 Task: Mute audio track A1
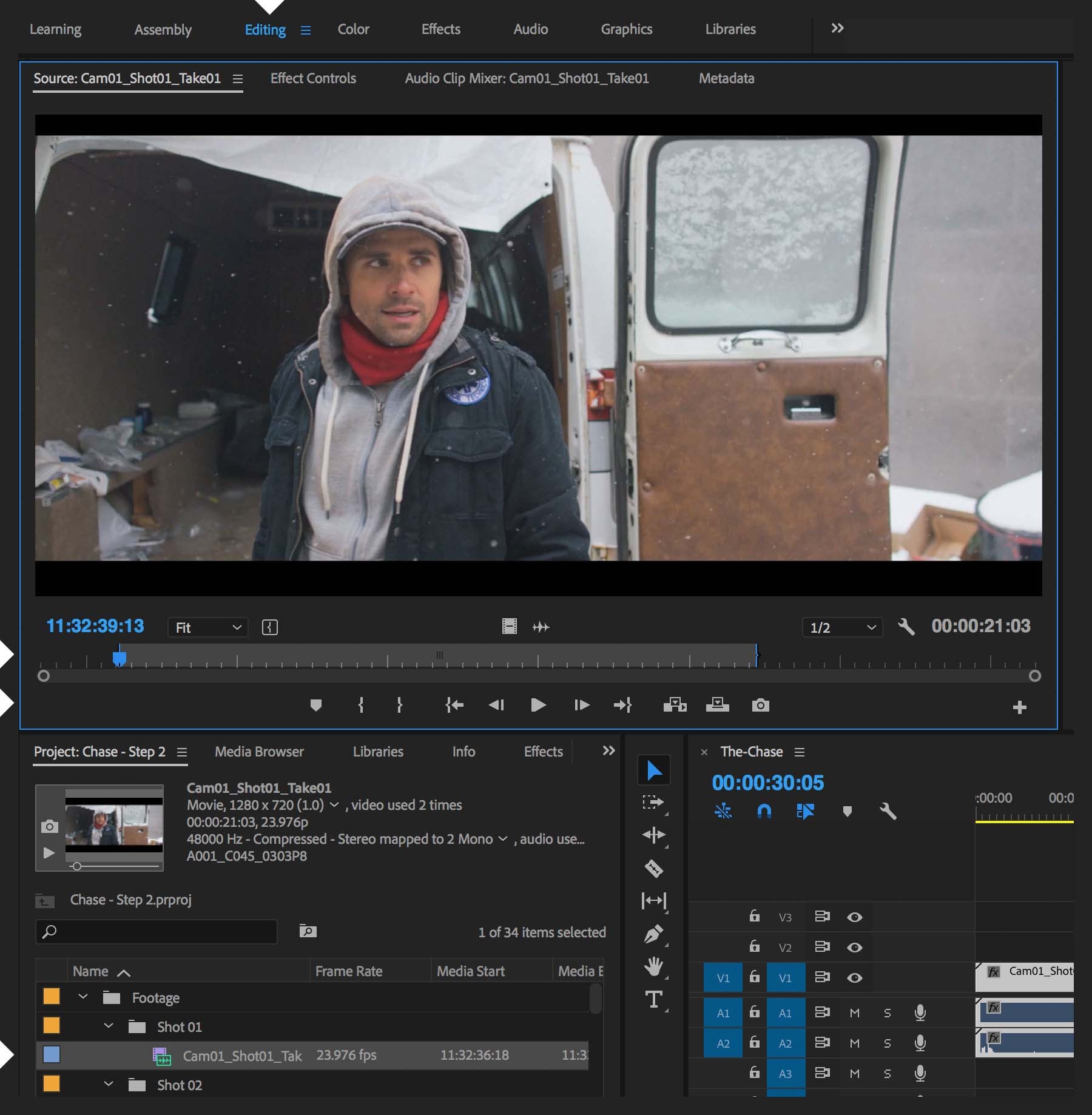pos(854,1012)
